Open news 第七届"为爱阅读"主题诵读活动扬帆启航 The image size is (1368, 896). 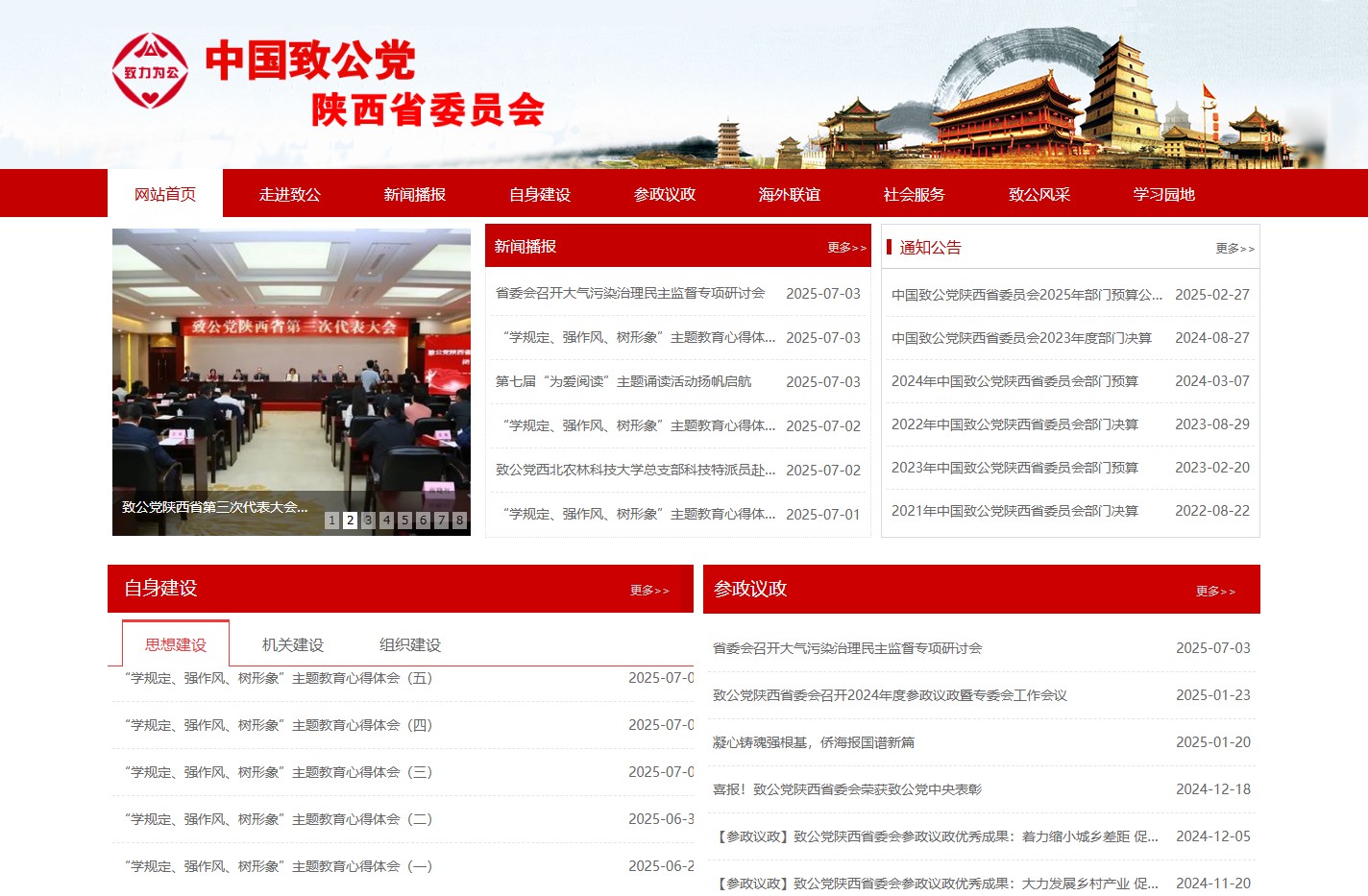(x=623, y=381)
